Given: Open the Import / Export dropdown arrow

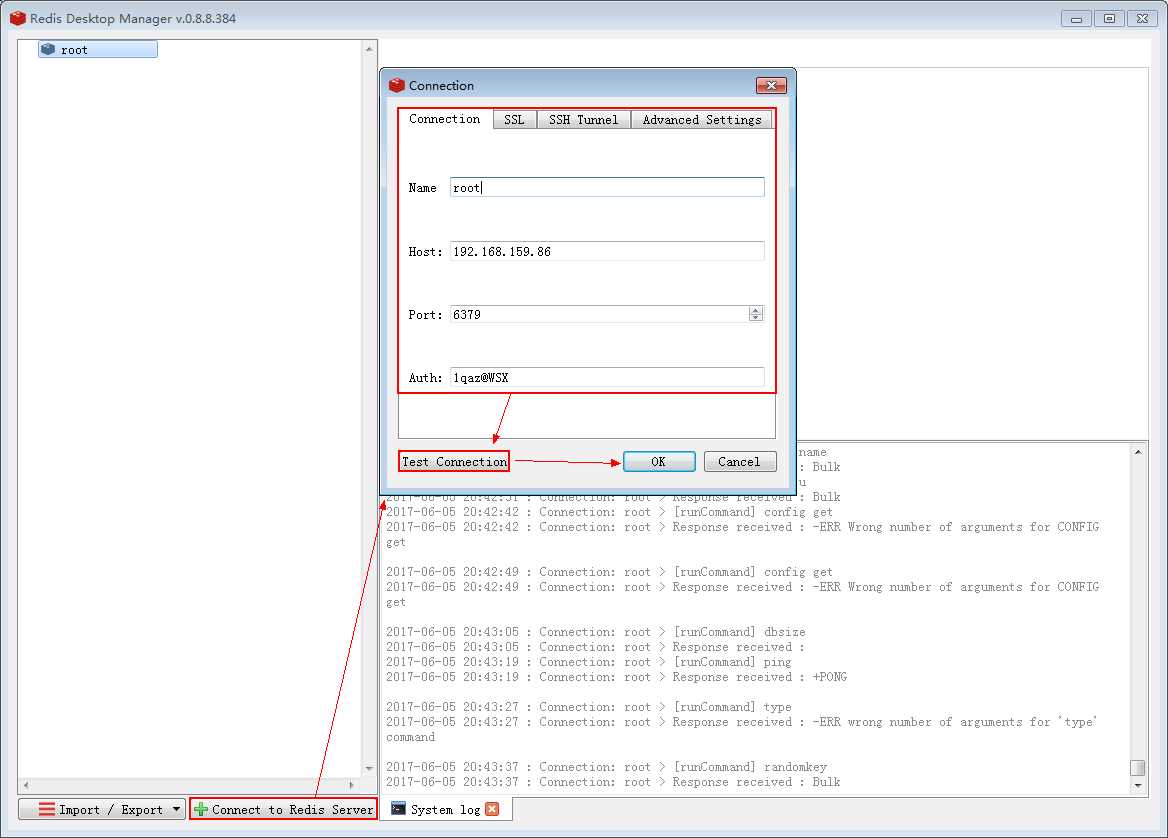Looking at the screenshot, I should [177, 809].
